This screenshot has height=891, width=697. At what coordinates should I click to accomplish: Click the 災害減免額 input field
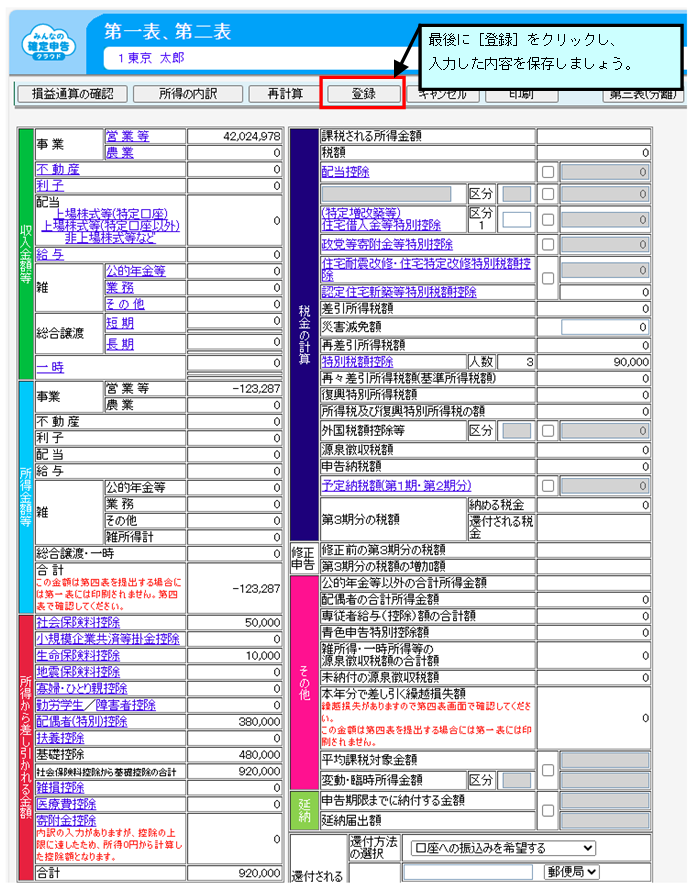coord(605,327)
